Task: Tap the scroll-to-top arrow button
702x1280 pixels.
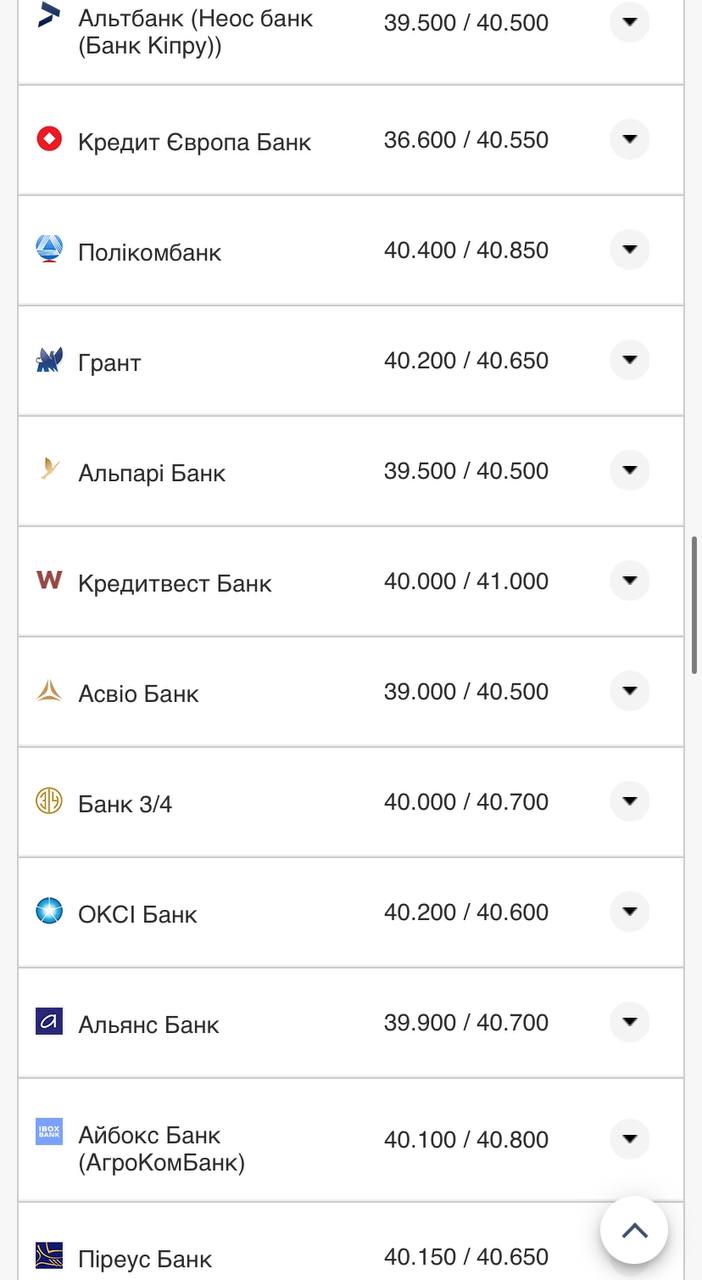Action: tap(634, 1230)
